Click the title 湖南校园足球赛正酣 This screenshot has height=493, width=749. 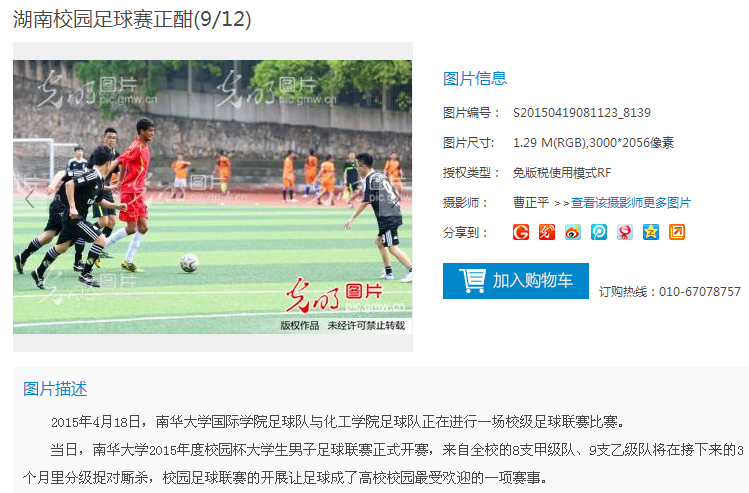click(103, 20)
